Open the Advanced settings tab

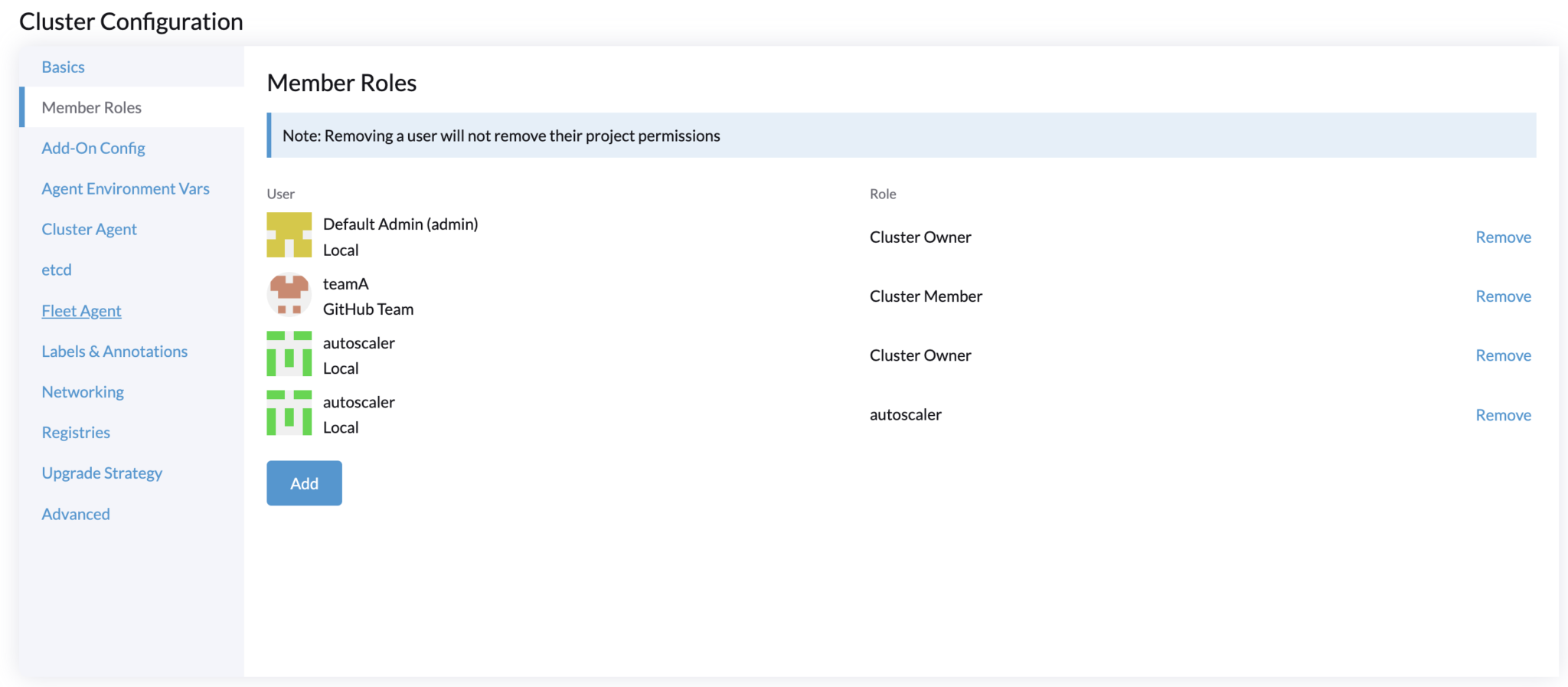click(x=76, y=514)
